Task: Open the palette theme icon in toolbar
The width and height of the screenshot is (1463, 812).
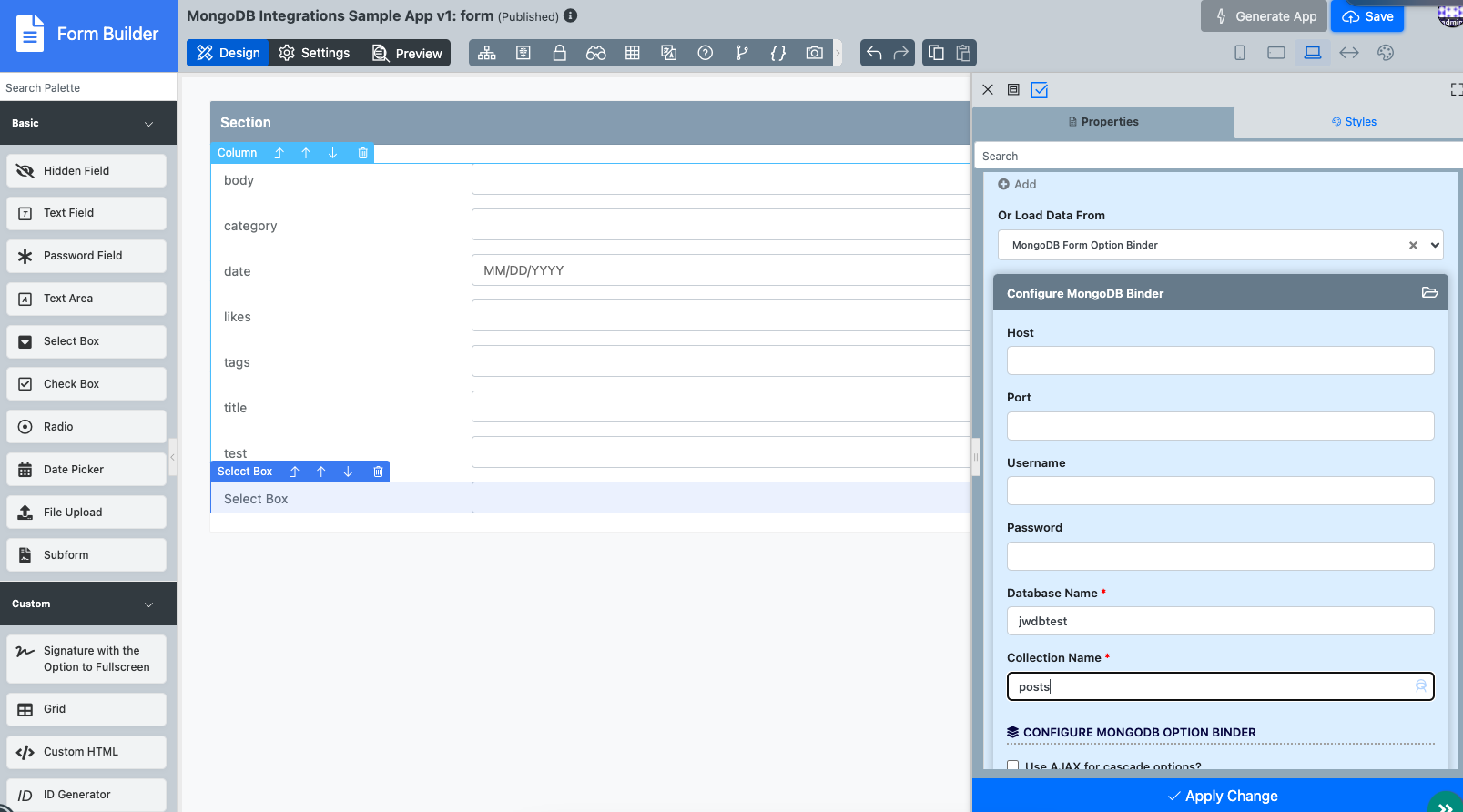Action: point(1386,53)
